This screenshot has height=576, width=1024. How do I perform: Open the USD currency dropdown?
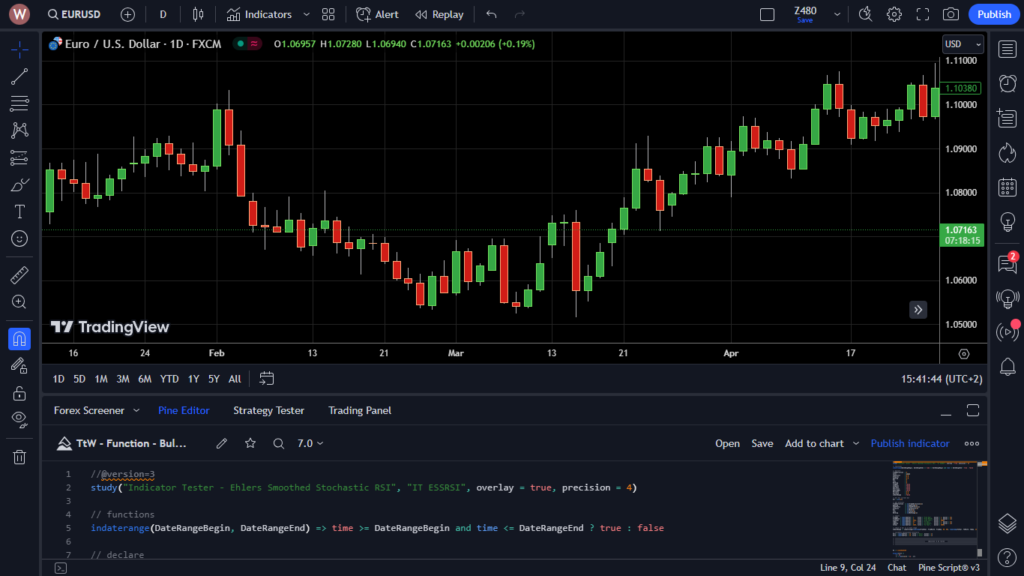click(x=963, y=44)
